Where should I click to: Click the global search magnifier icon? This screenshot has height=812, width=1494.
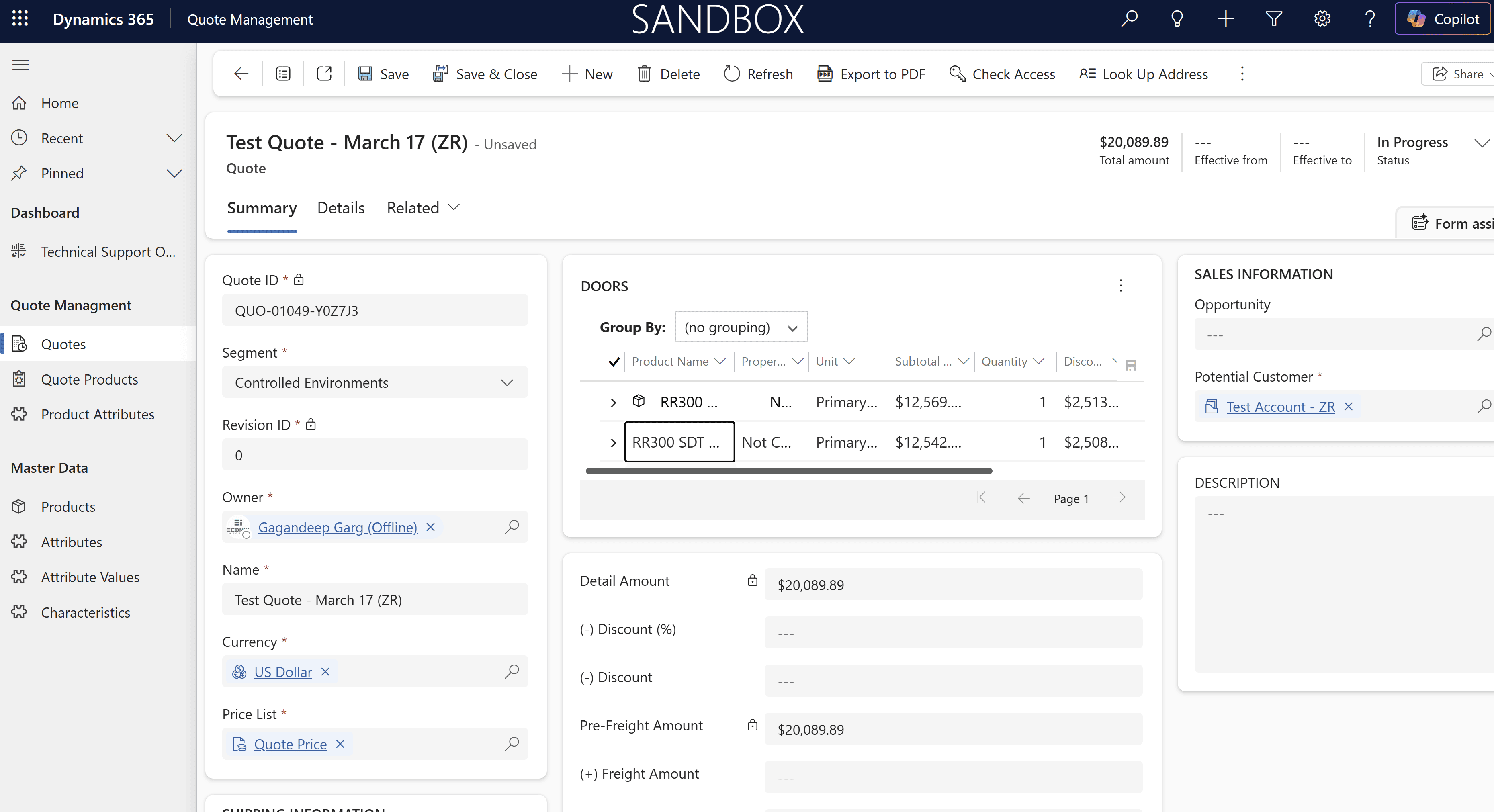tap(1129, 18)
